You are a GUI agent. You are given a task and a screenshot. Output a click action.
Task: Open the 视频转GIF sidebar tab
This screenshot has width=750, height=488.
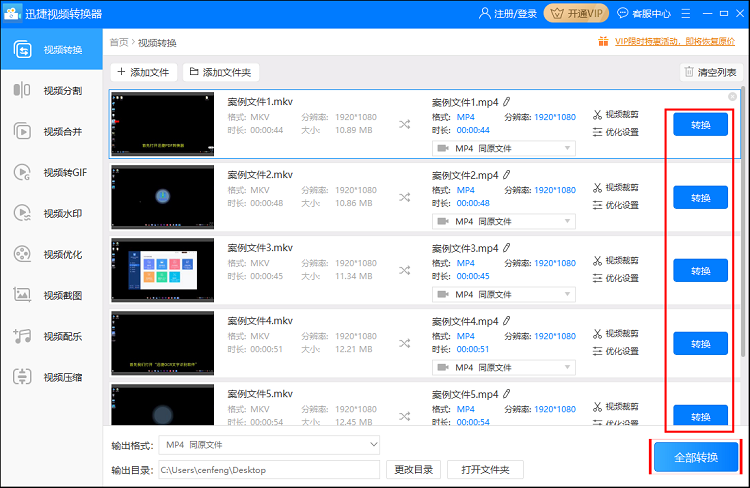[53, 172]
